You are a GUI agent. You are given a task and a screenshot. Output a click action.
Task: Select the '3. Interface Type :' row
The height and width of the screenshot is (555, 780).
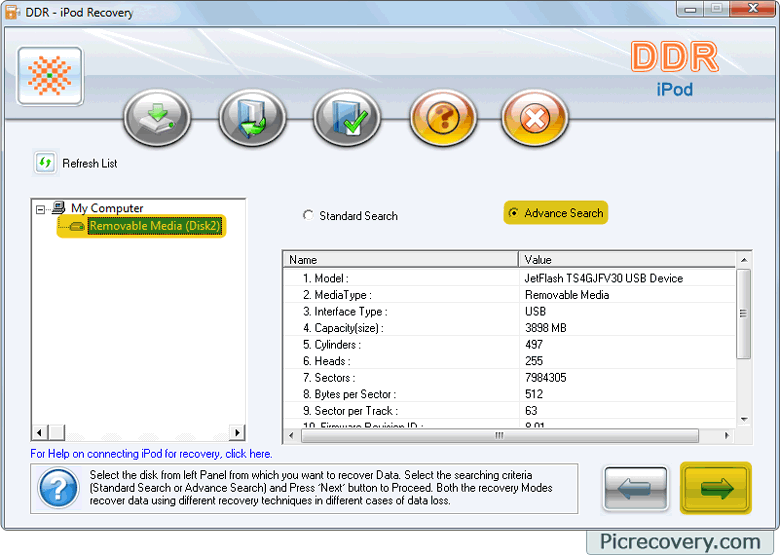click(345, 311)
